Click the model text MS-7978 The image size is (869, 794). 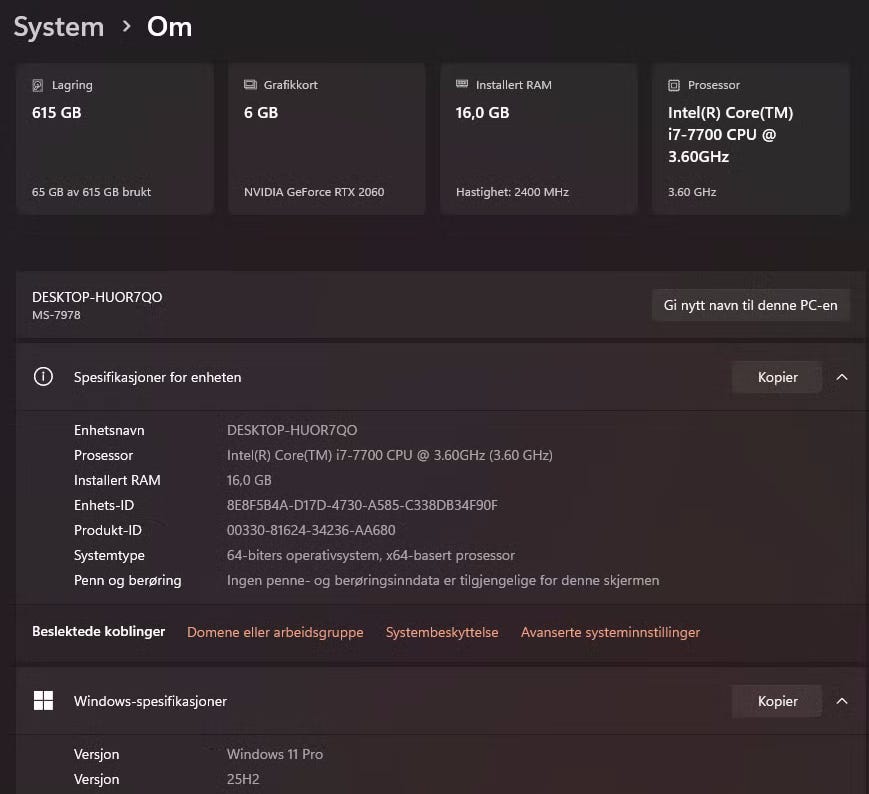(x=56, y=315)
